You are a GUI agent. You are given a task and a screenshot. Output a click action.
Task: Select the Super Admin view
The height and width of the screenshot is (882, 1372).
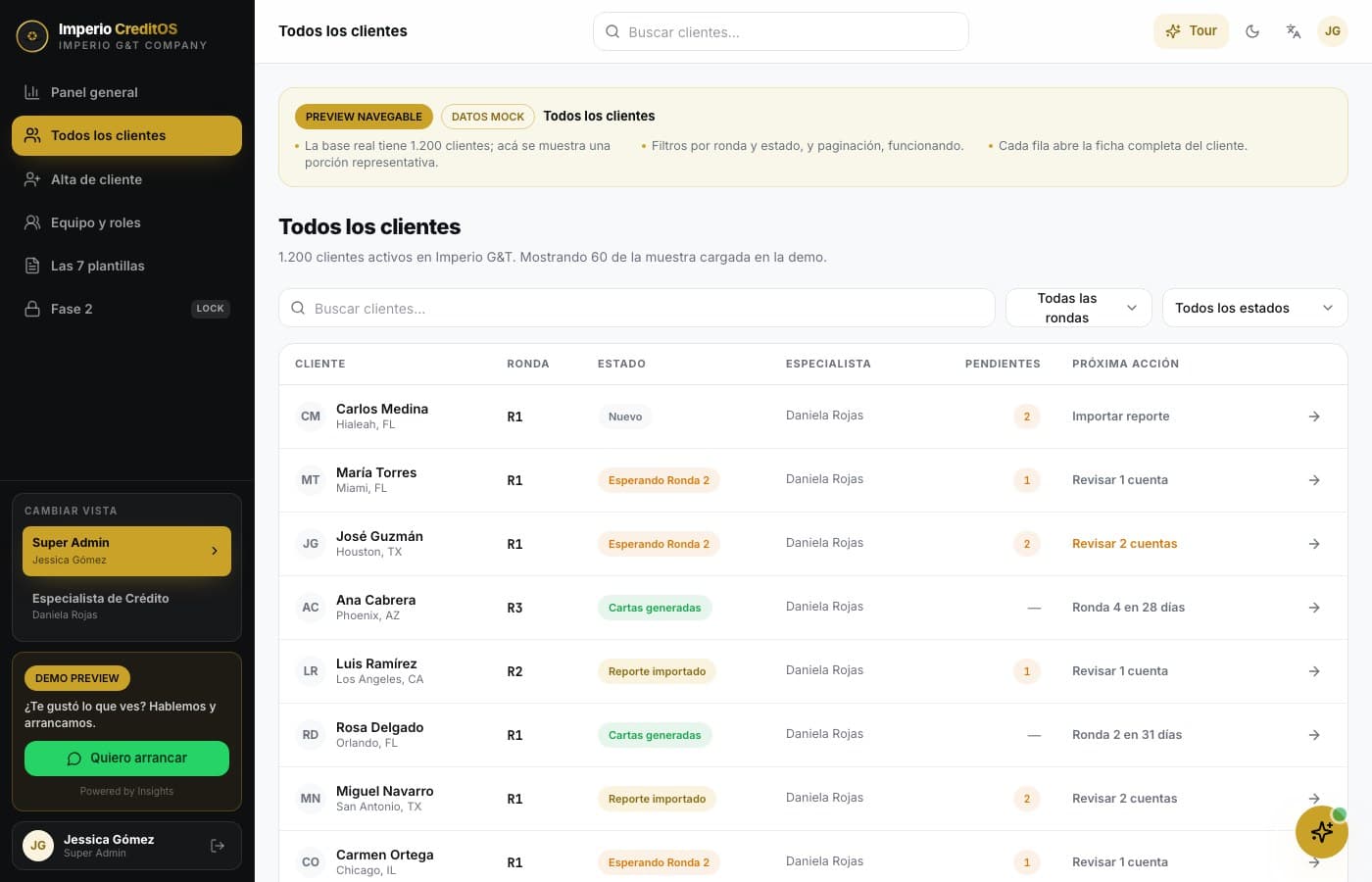(x=126, y=551)
